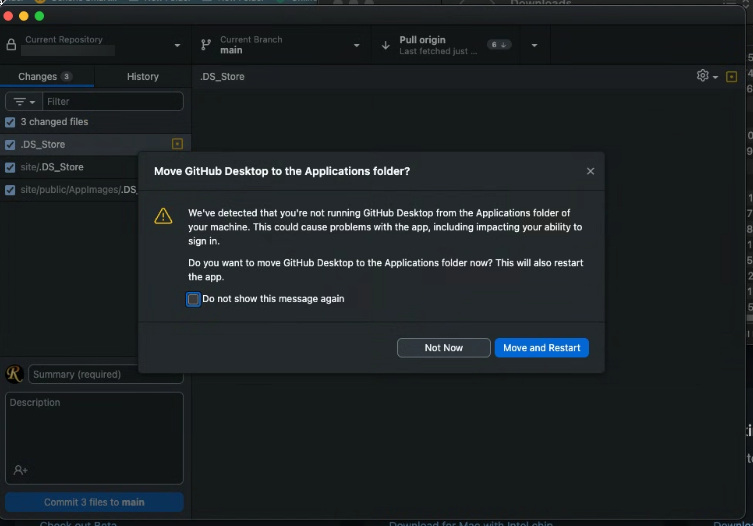Uncheck site/public/AppImages/.DS_Store checkbox
753x526 pixels.
(10, 190)
